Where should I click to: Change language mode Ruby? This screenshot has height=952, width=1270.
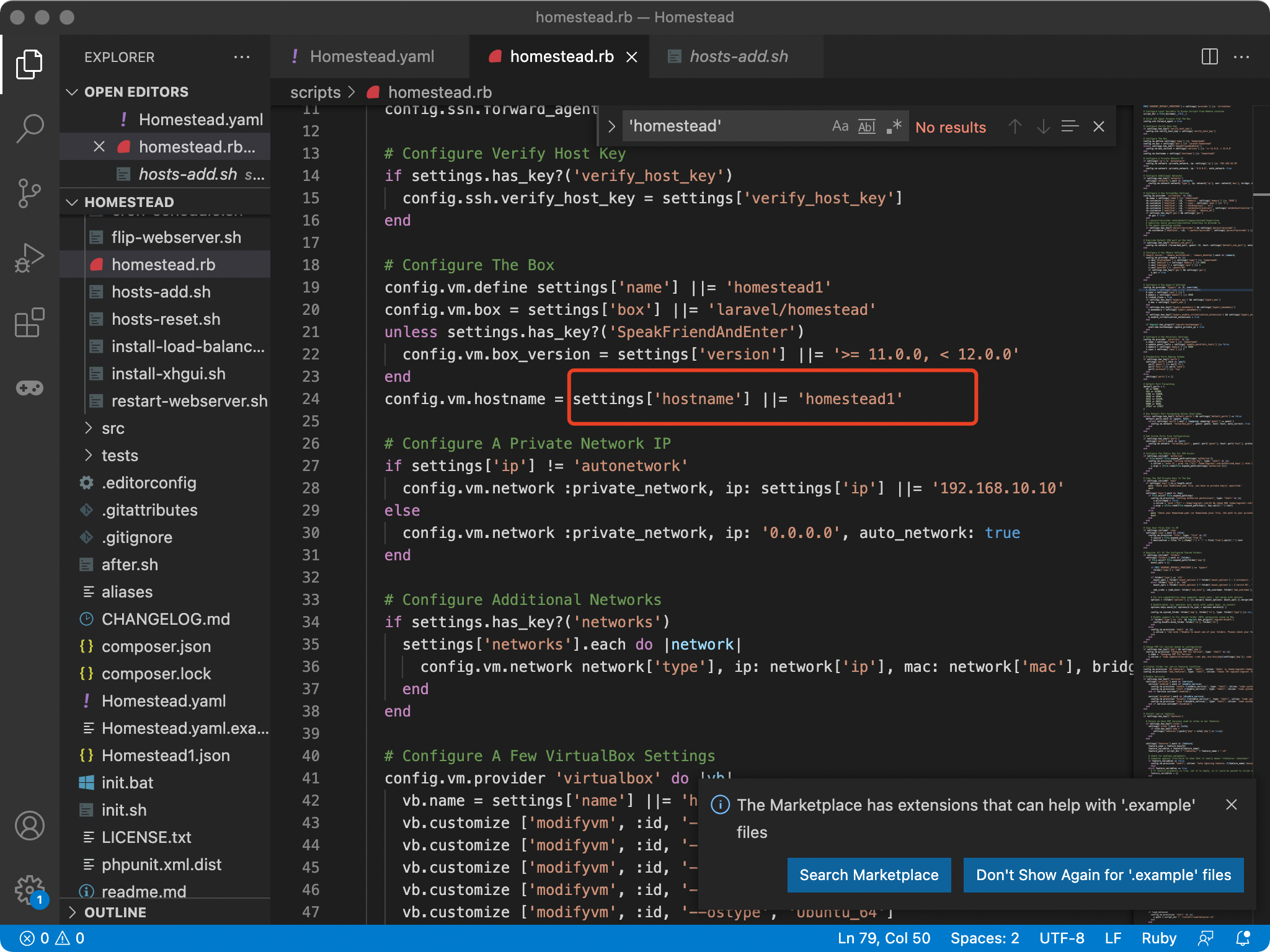click(x=1159, y=938)
